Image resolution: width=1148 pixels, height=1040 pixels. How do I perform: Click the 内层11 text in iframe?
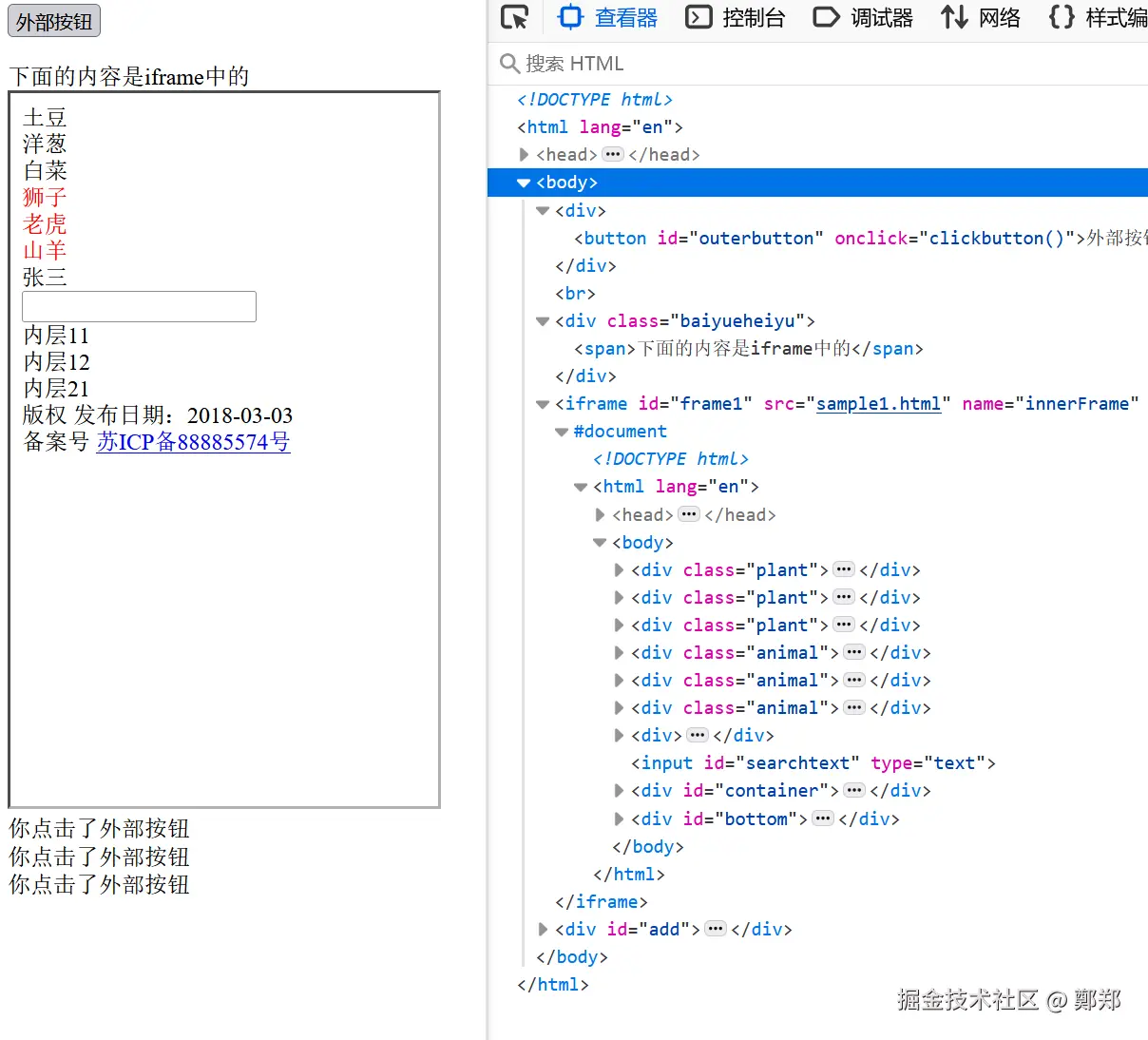tap(56, 336)
